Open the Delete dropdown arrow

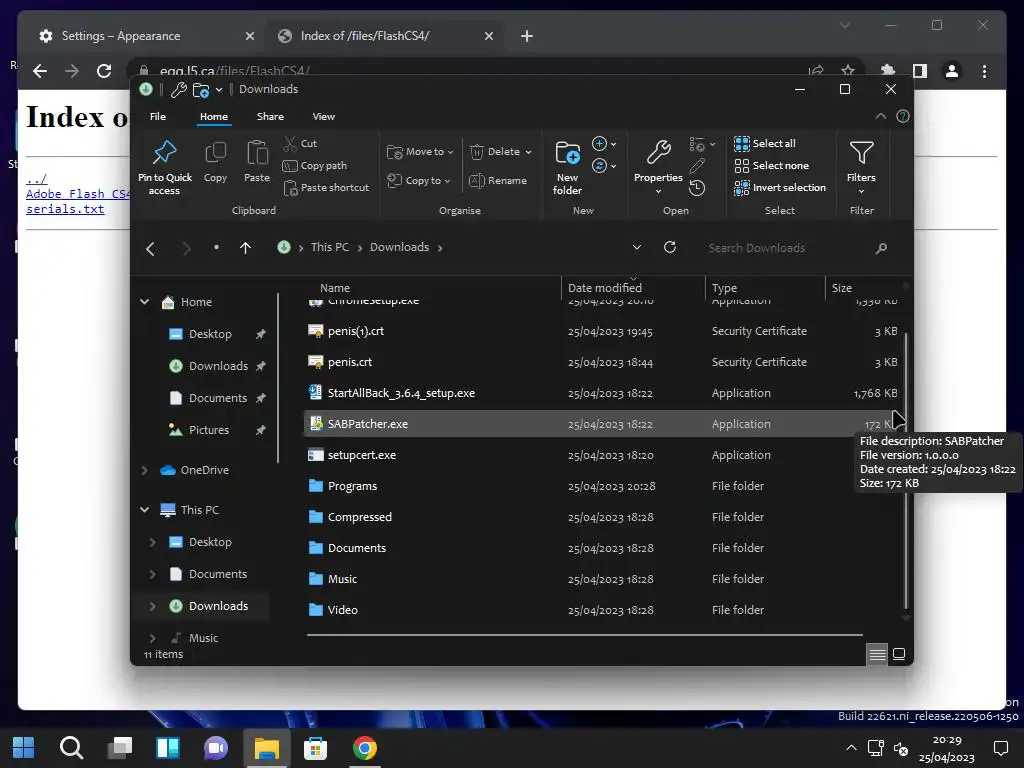click(528, 152)
